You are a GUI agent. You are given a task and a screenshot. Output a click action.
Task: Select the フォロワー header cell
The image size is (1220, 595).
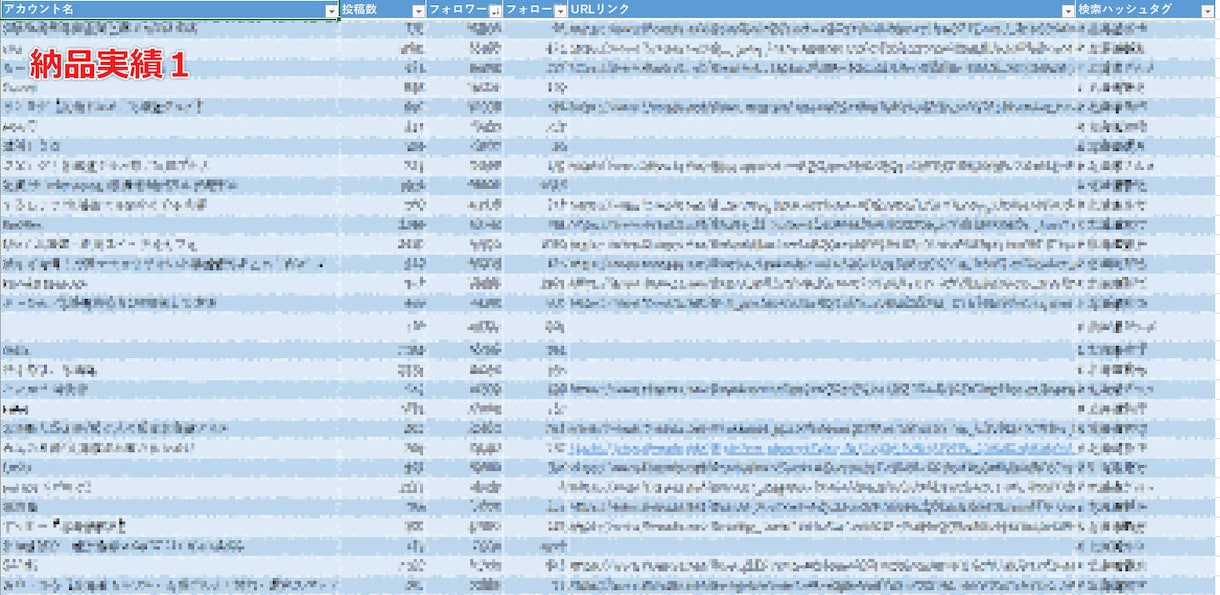point(465,9)
